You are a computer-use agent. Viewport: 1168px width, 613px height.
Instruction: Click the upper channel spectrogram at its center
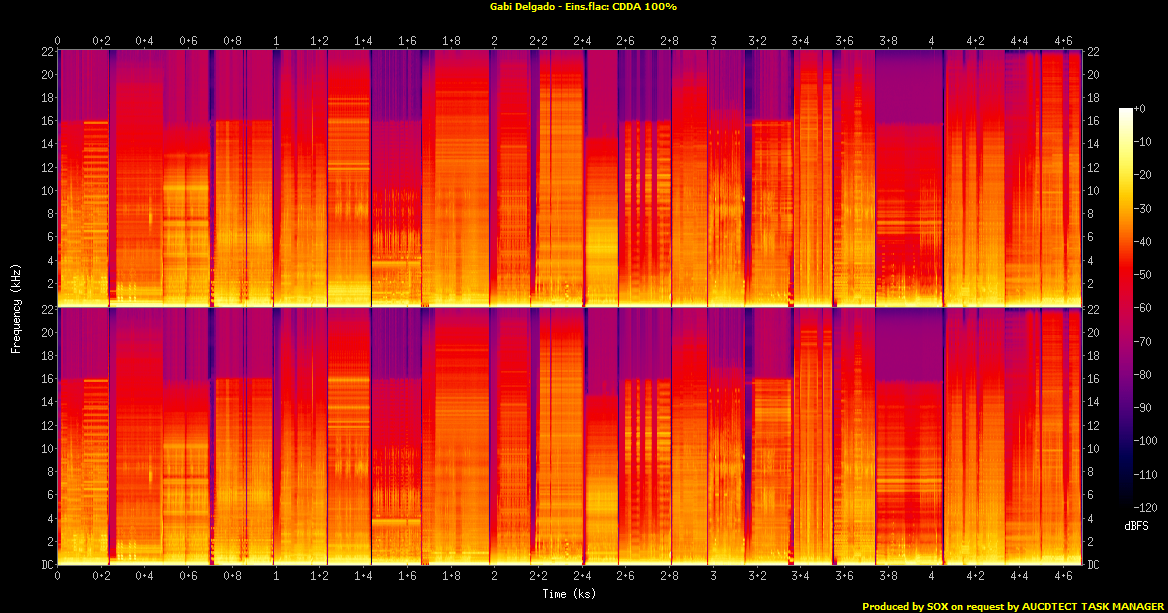click(x=570, y=177)
